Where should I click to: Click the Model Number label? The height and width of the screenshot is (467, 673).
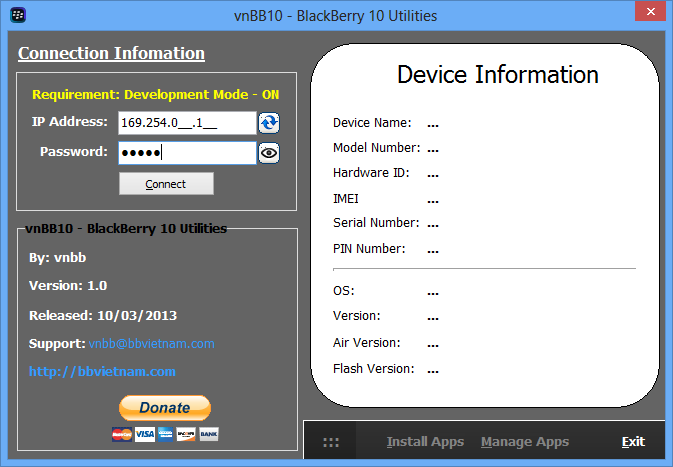[x=376, y=148]
